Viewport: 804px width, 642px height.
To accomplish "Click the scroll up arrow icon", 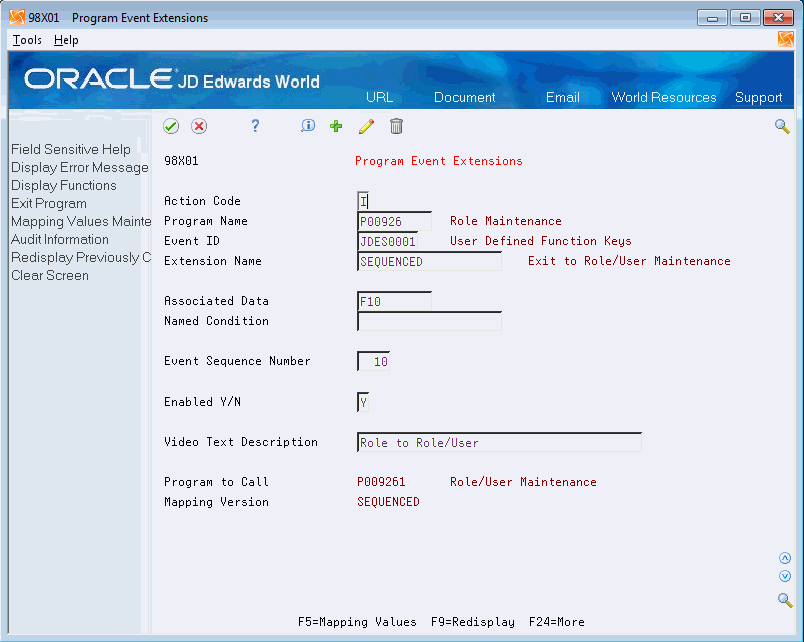I will point(785,558).
